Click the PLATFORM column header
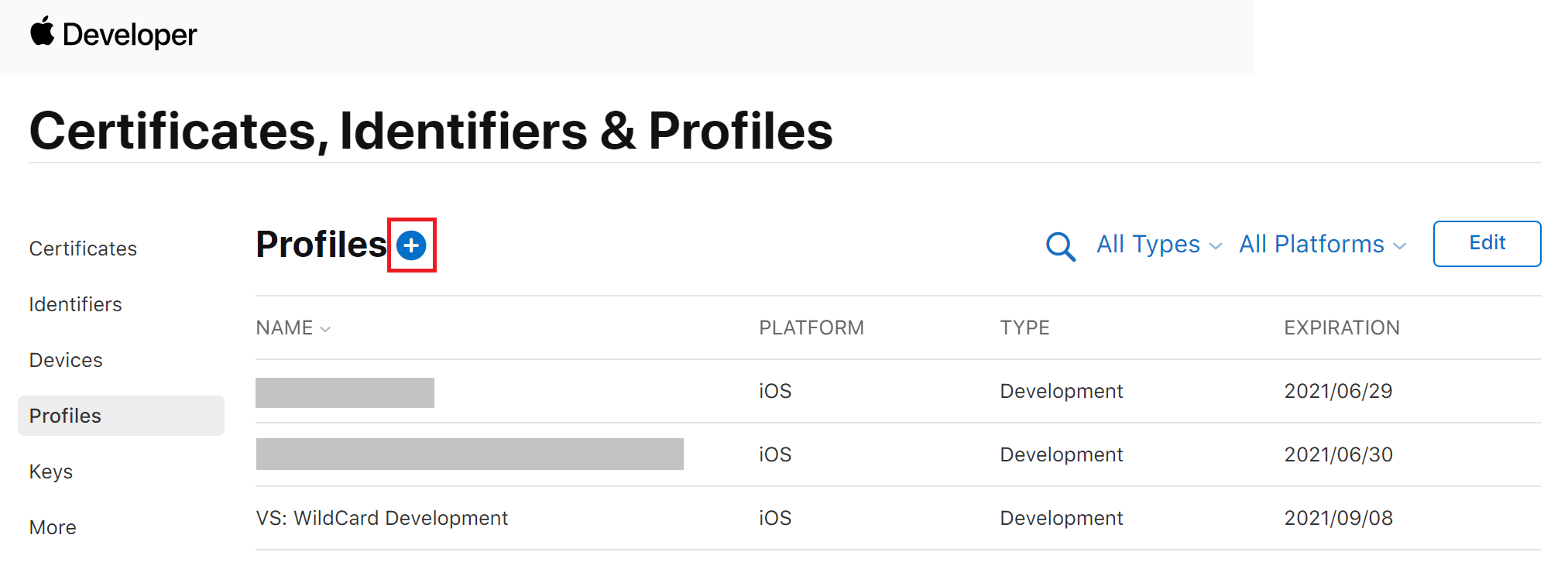Image resolution: width=1568 pixels, height=576 pixels. [x=811, y=328]
